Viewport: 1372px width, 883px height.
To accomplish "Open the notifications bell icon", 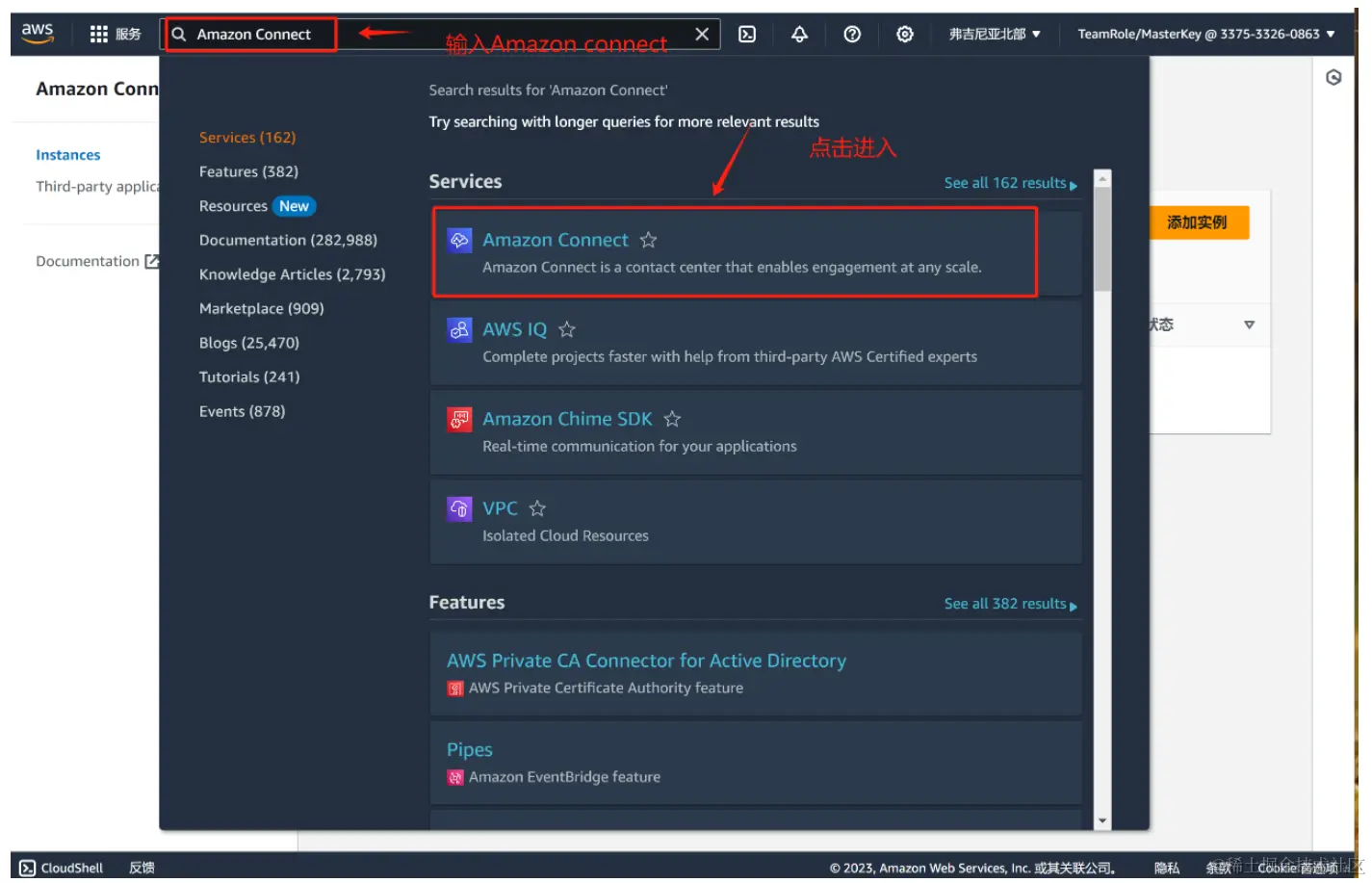I will [799, 34].
